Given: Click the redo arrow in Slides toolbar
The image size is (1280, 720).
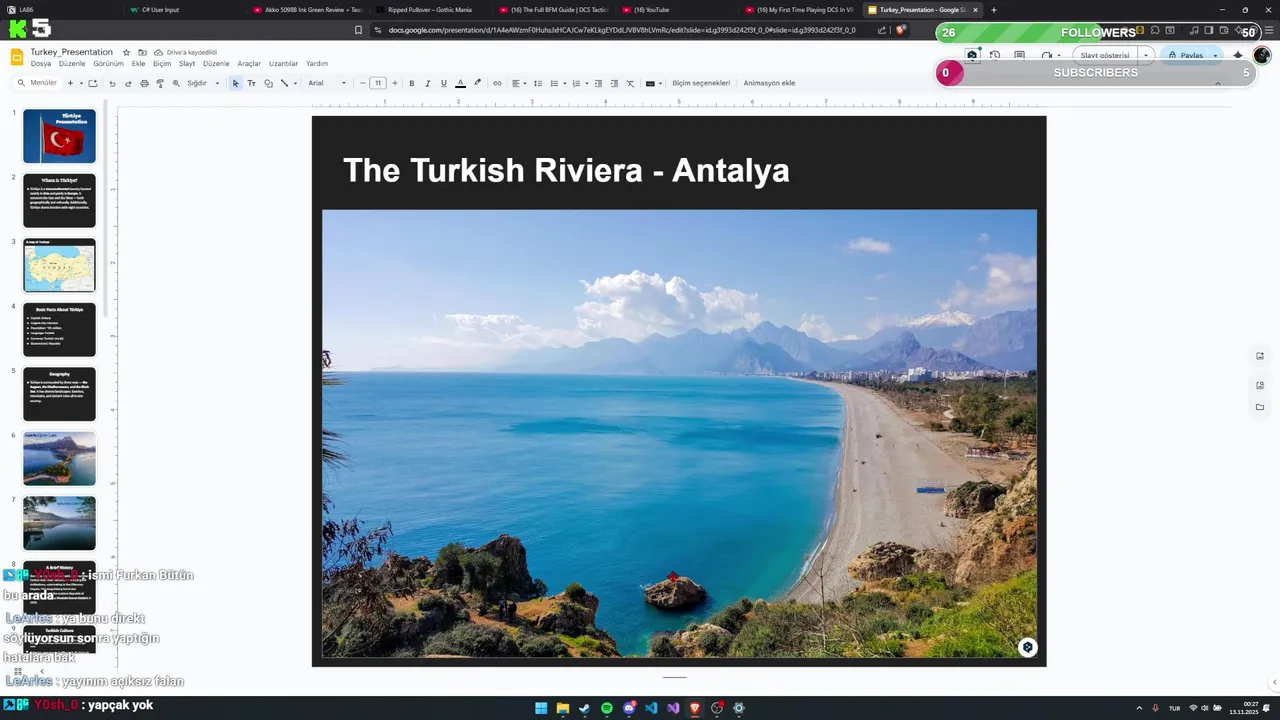Looking at the screenshot, I should click(x=128, y=83).
